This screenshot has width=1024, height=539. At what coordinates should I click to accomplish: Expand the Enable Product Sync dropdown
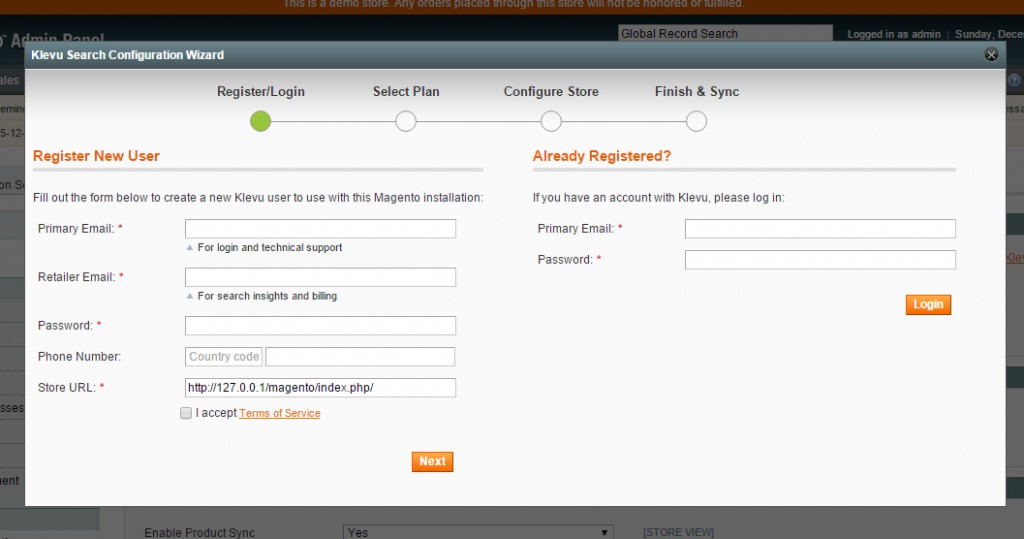click(x=478, y=532)
